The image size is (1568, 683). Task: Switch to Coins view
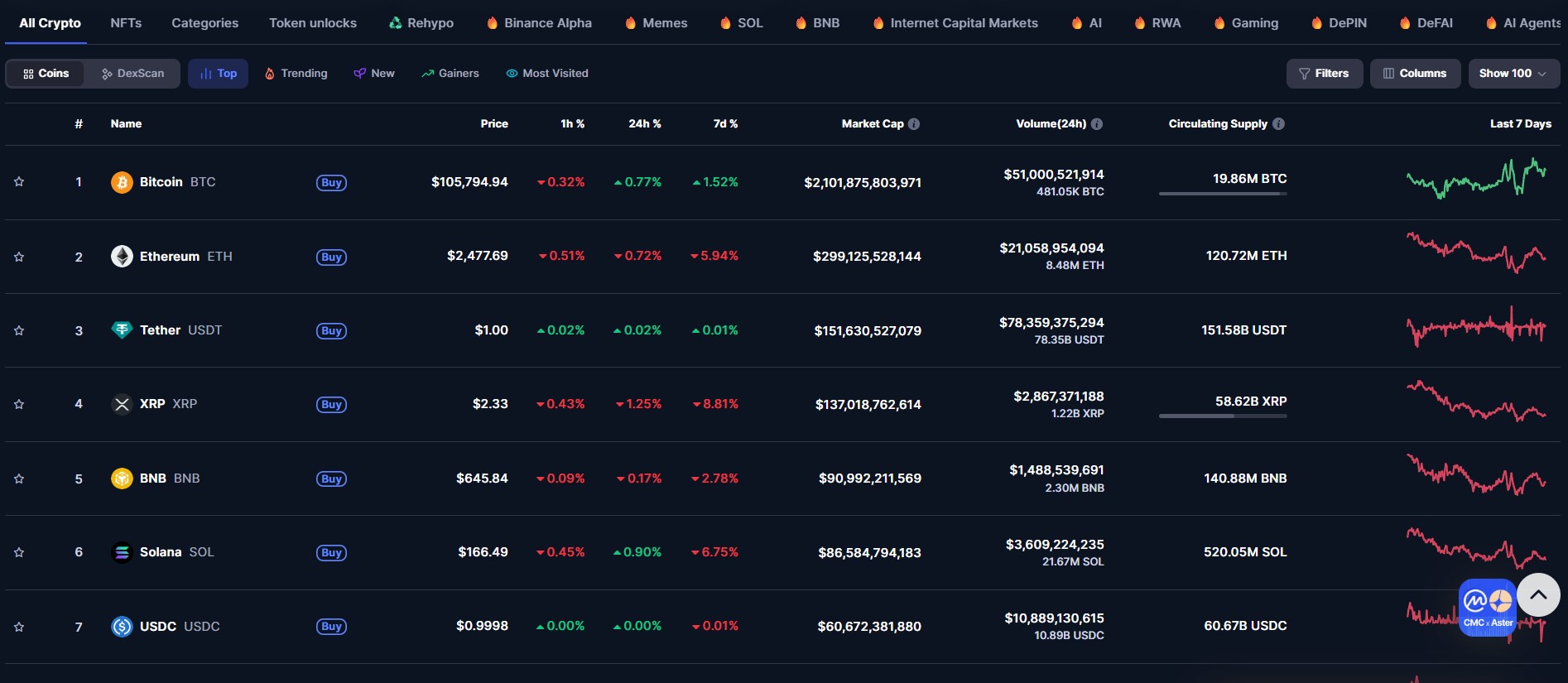tap(46, 74)
